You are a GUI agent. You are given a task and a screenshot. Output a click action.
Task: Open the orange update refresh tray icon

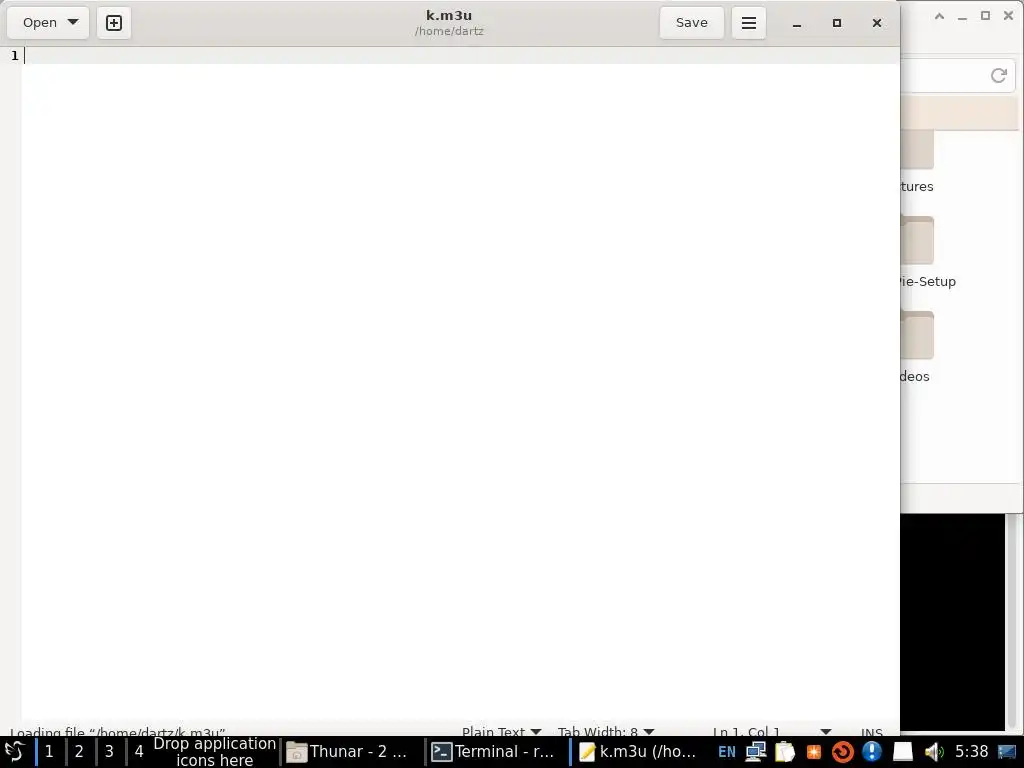842,752
